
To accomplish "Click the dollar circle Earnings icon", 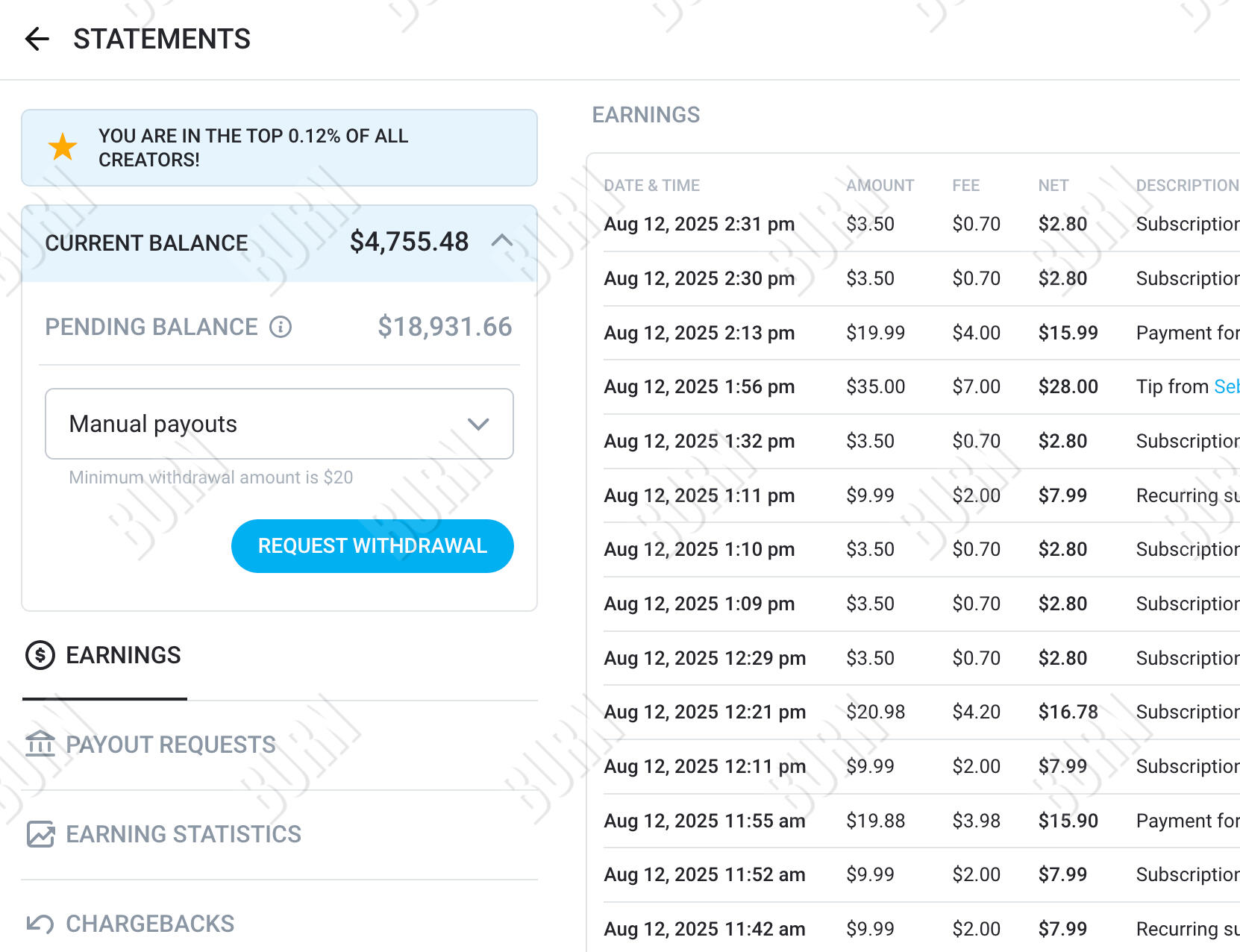I will pos(40,655).
